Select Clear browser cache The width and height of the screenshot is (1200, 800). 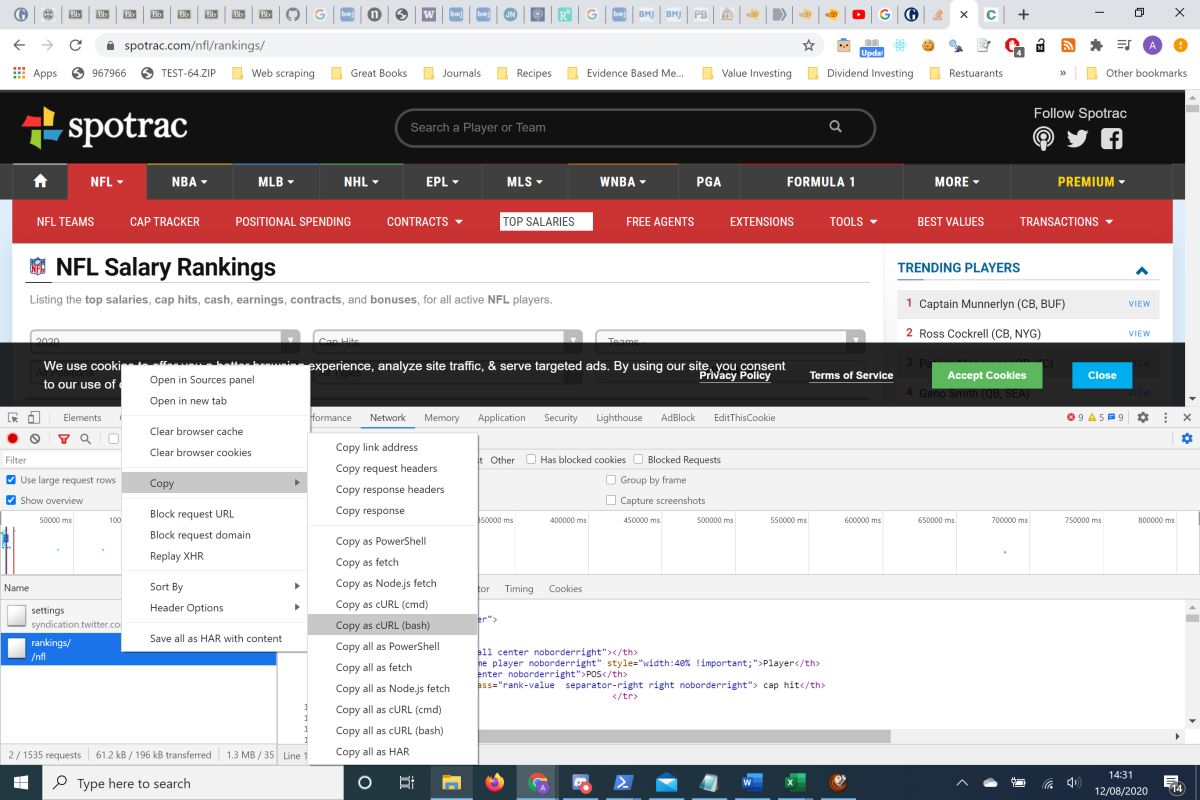click(x=214, y=431)
